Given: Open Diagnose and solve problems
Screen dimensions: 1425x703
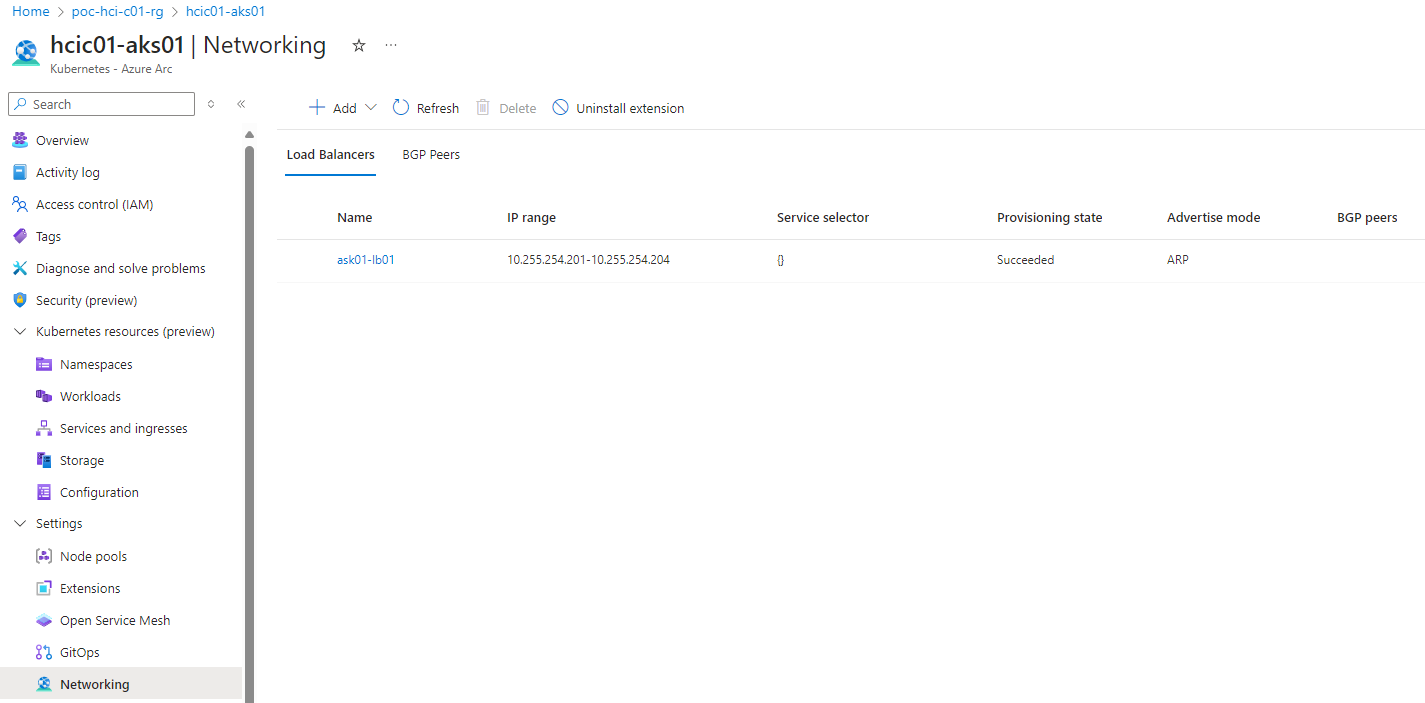Looking at the screenshot, I should (x=120, y=268).
